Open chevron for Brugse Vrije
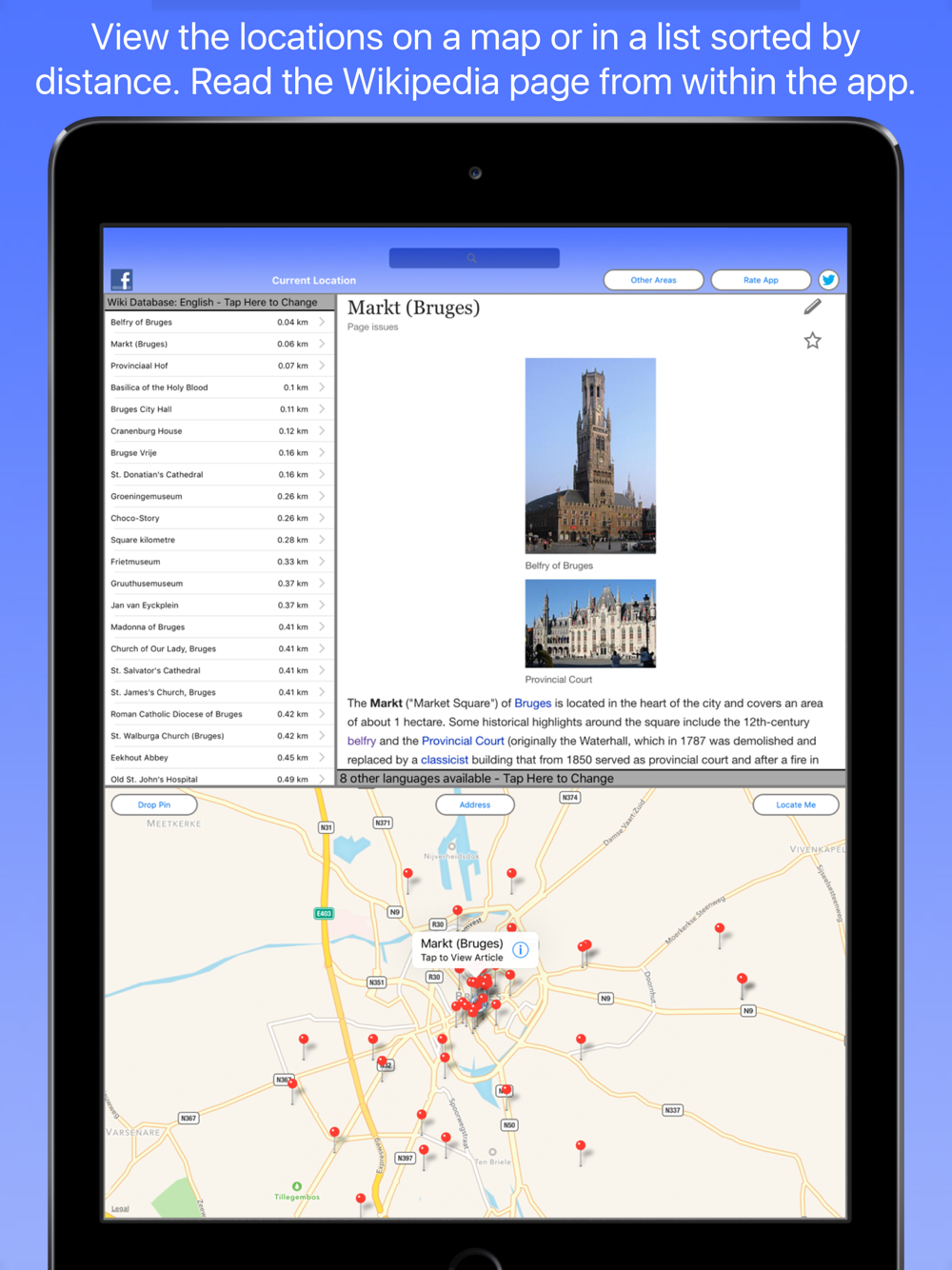The height and width of the screenshot is (1270, 952). tap(323, 453)
